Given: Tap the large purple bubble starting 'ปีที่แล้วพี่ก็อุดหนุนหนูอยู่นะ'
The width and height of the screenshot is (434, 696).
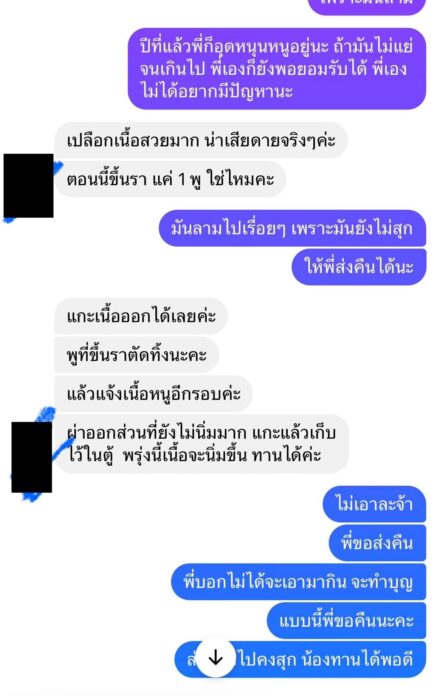Looking at the screenshot, I should click(x=277, y=69).
